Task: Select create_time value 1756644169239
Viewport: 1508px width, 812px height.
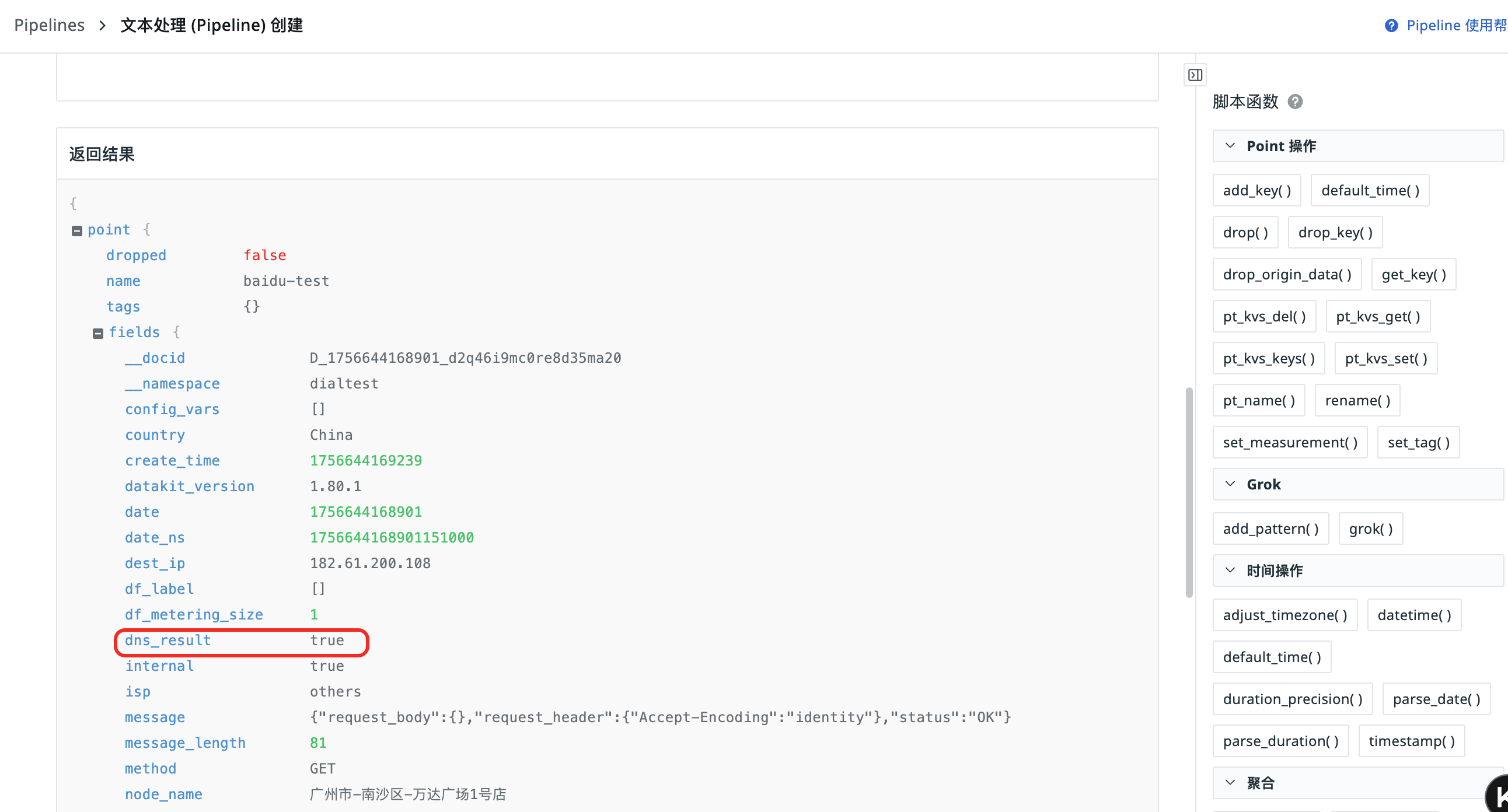Action: point(366,461)
